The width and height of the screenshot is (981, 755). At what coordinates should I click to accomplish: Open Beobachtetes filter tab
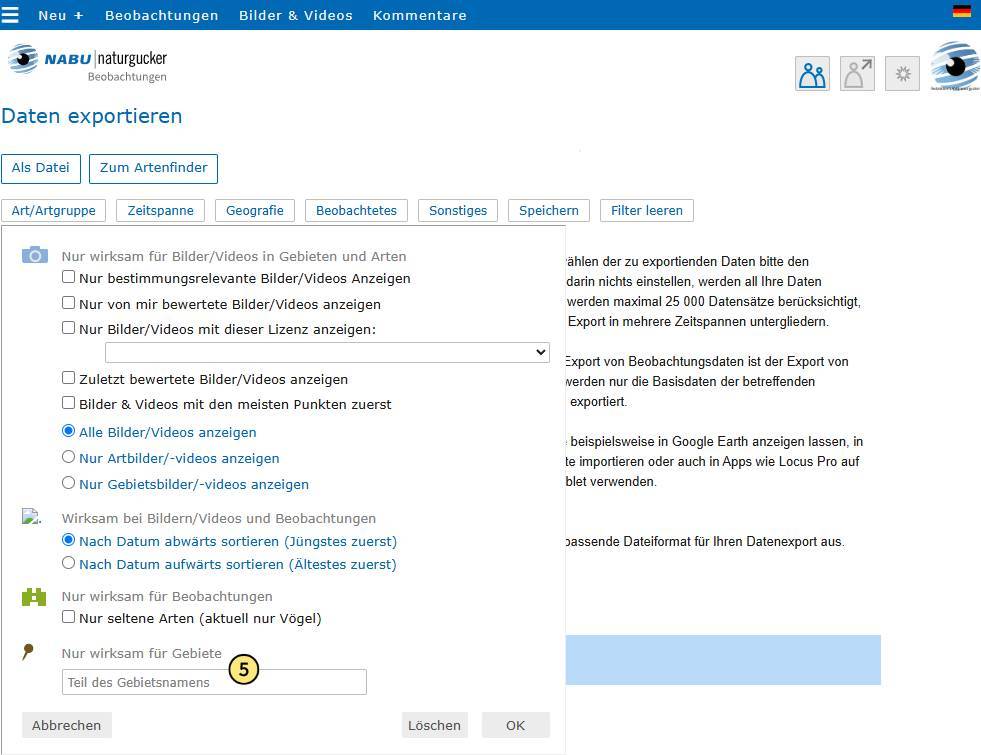[356, 210]
